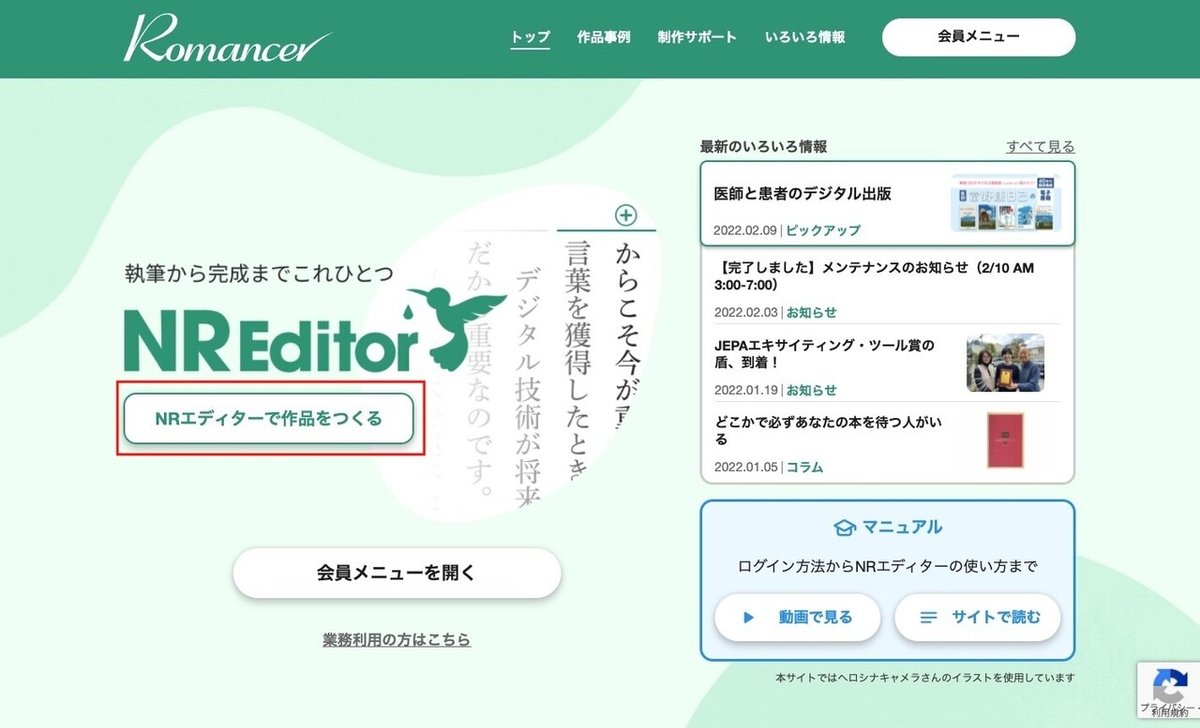Click the date text 2022.02.09
The image size is (1200, 728).
745,230
